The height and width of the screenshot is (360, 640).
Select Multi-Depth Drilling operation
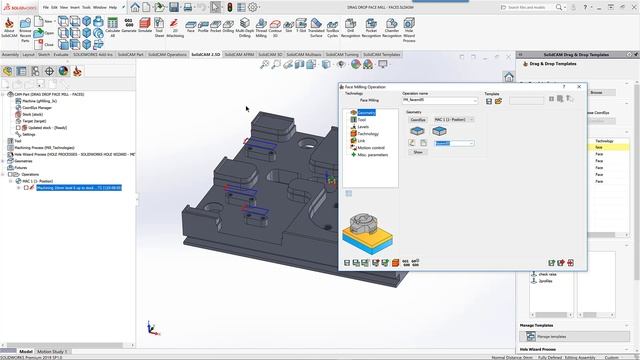click(244, 27)
